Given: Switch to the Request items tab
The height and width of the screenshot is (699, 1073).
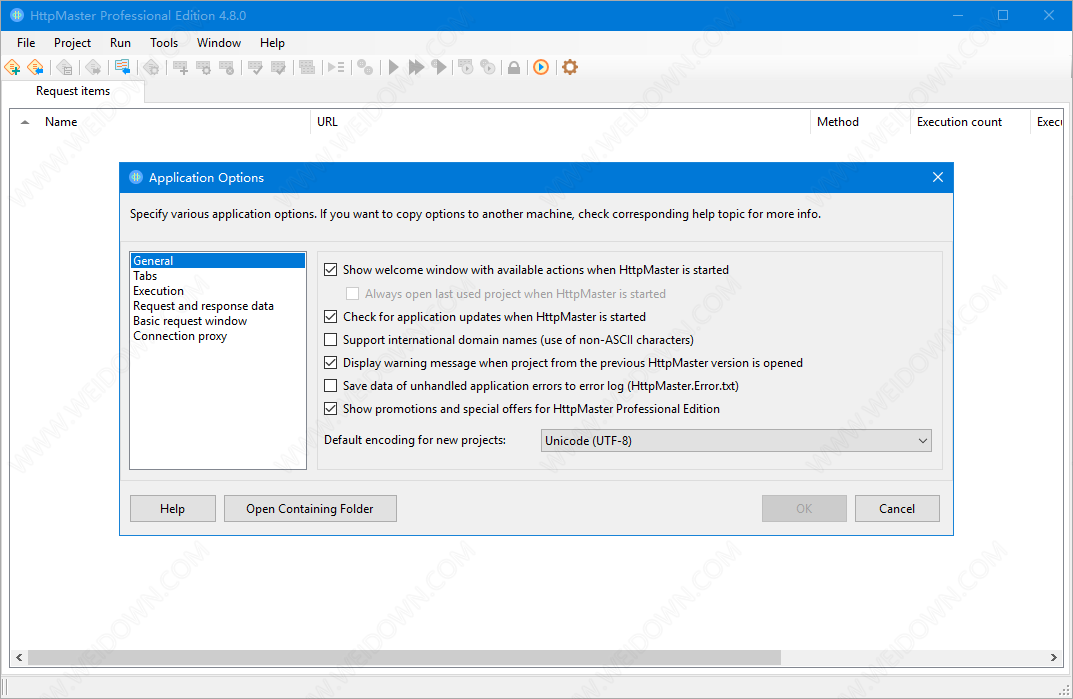Looking at the screenshot, I should point(73,91).
